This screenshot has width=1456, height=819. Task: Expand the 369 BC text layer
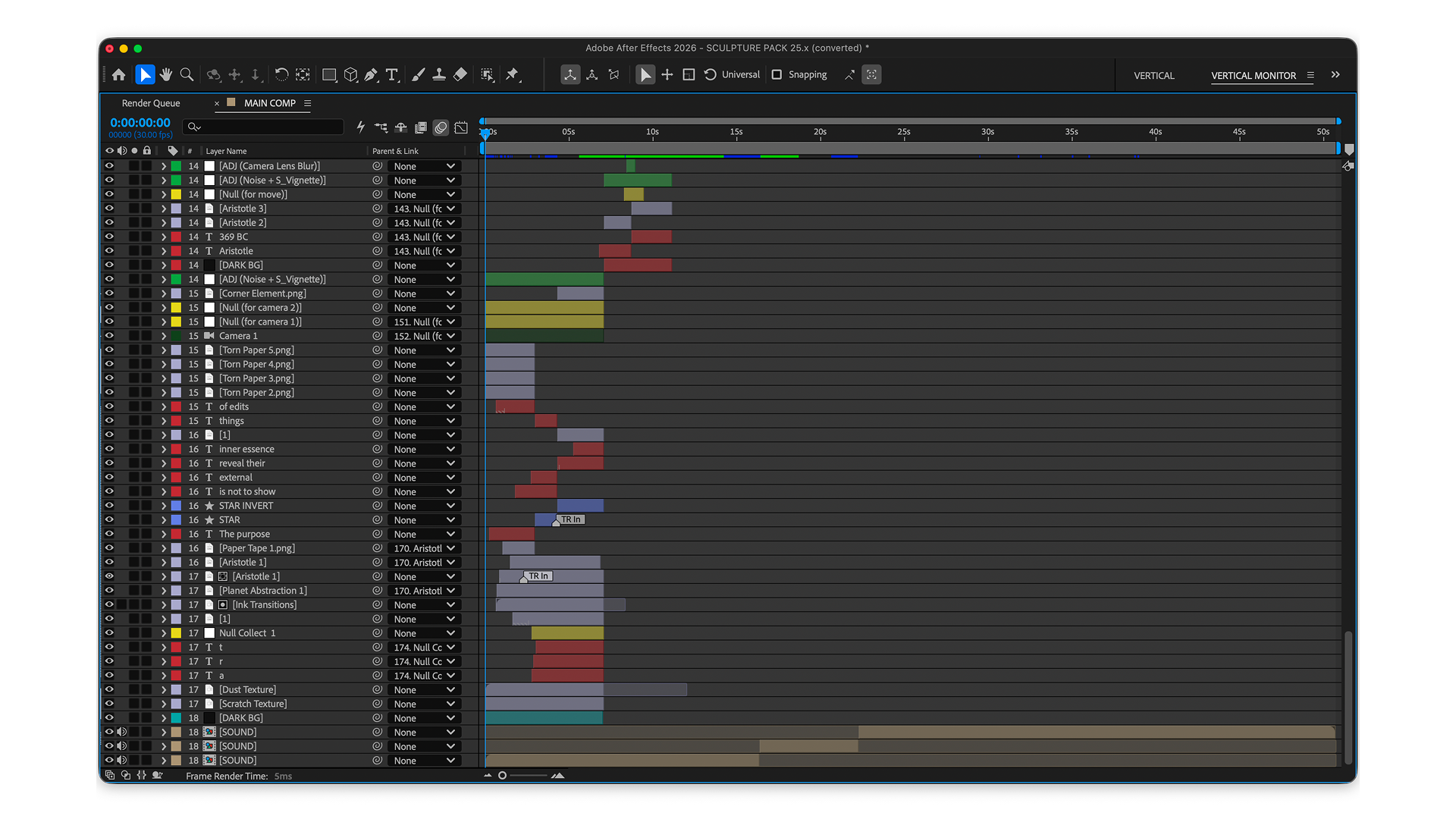[163, 237]
